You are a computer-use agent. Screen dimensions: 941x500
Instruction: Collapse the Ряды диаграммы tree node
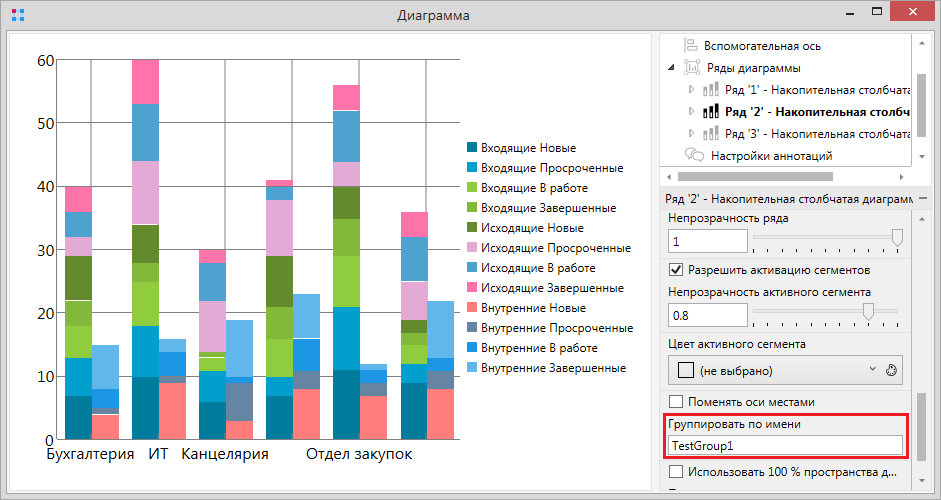point(670,68)
